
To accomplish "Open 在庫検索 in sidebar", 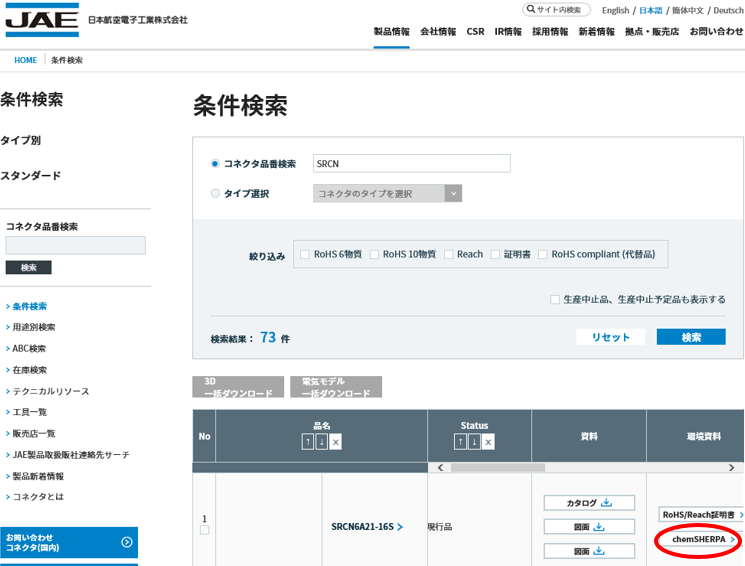I will coord(29,370).
